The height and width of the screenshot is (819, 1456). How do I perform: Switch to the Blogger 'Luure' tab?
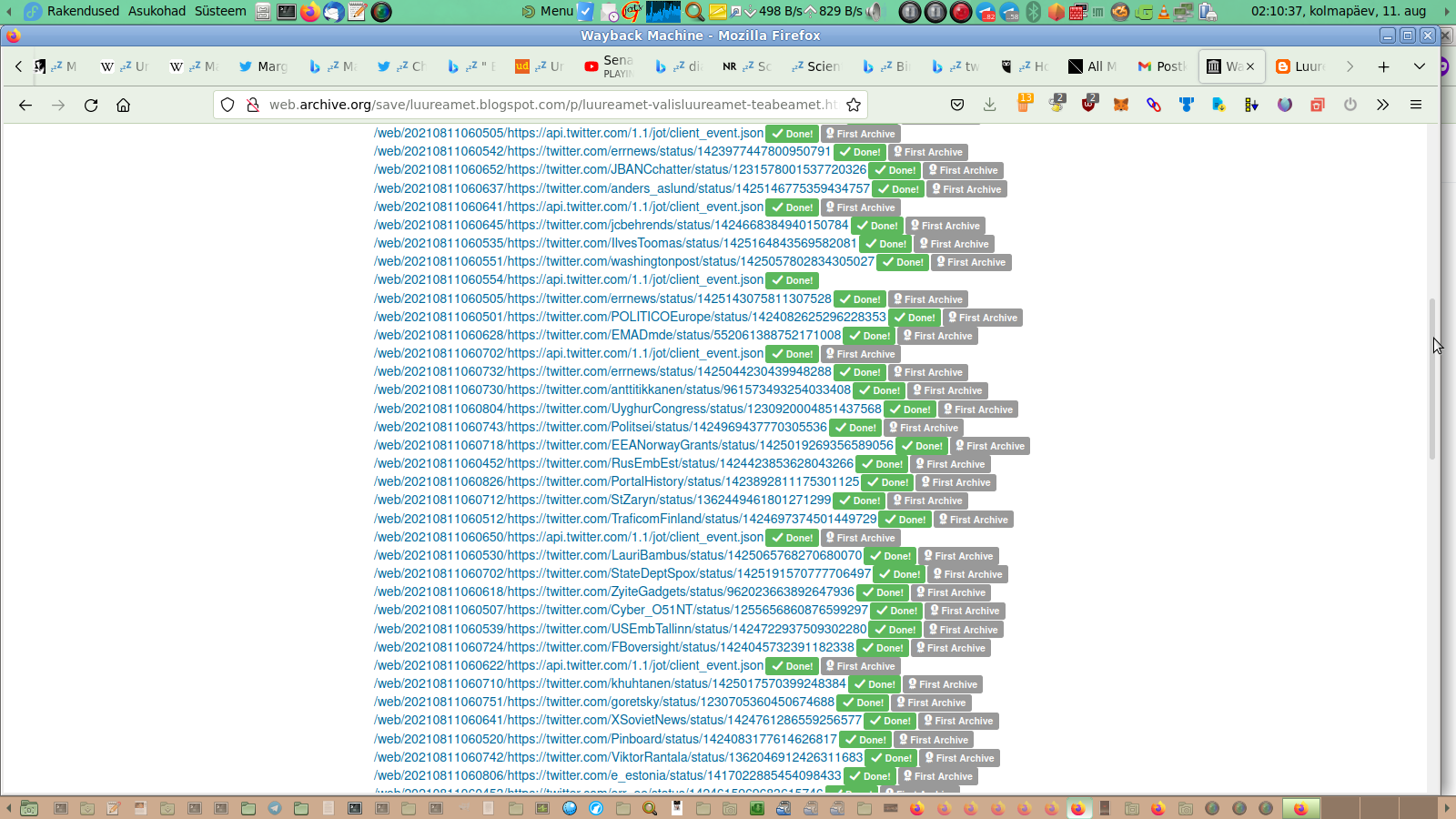pyautogui.click(x=1300, y=66)
